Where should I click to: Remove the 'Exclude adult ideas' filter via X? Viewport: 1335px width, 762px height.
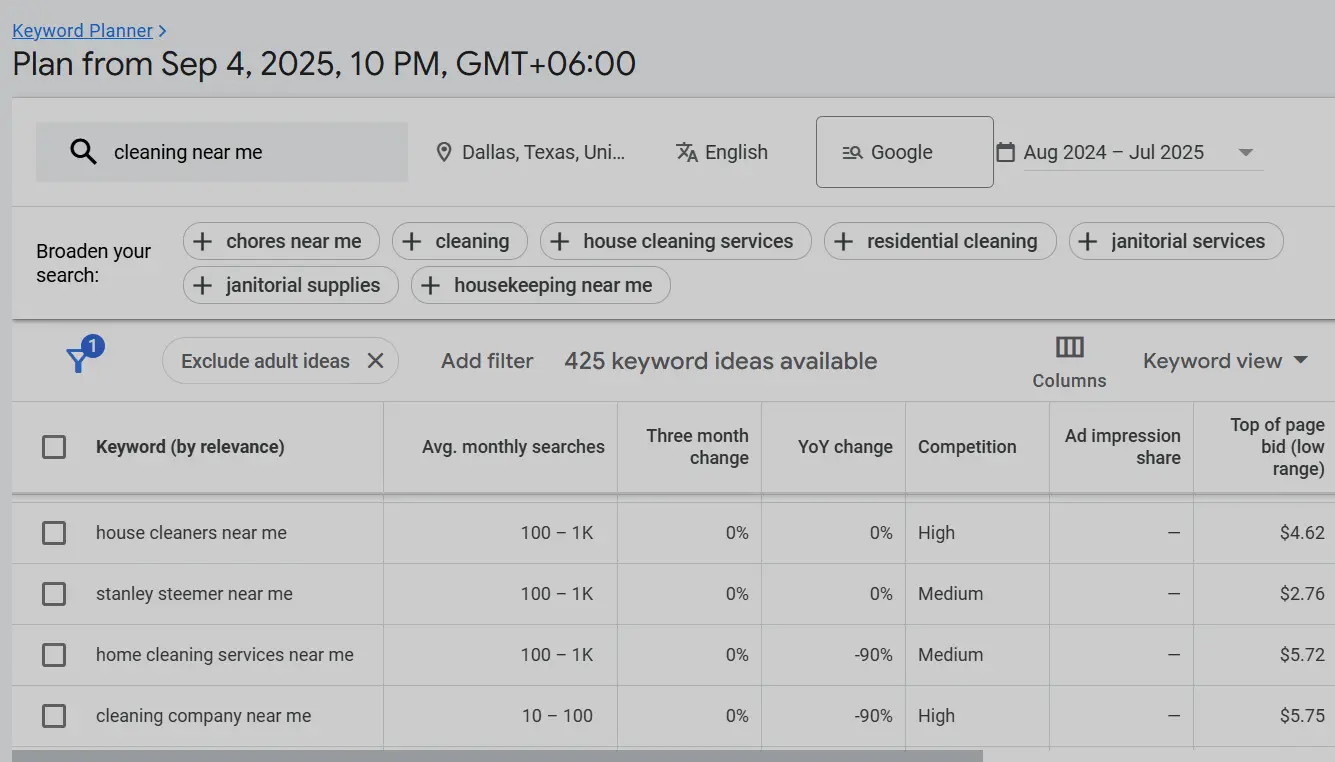tap(376, 361)
